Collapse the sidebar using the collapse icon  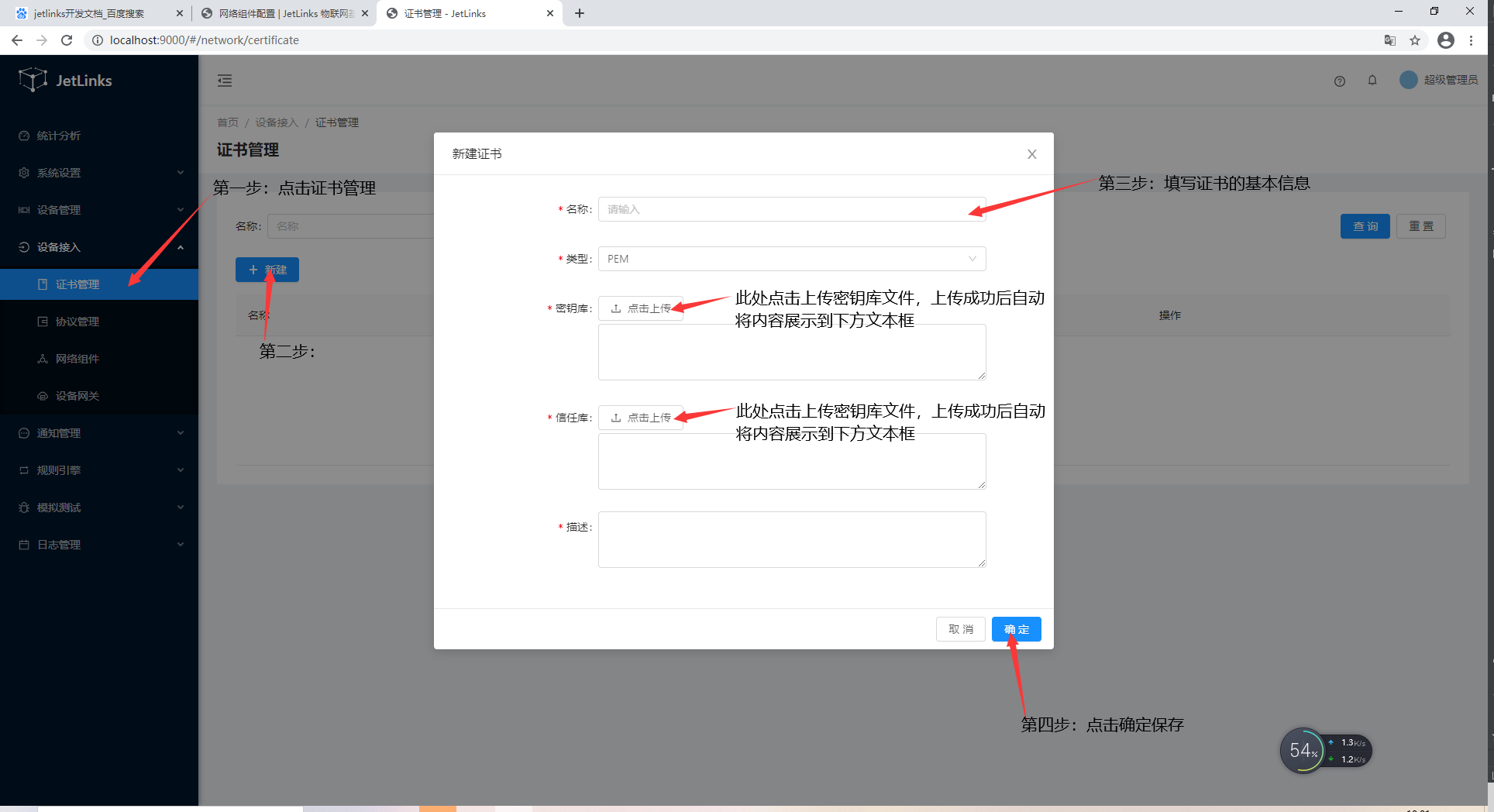click(225, 80)
